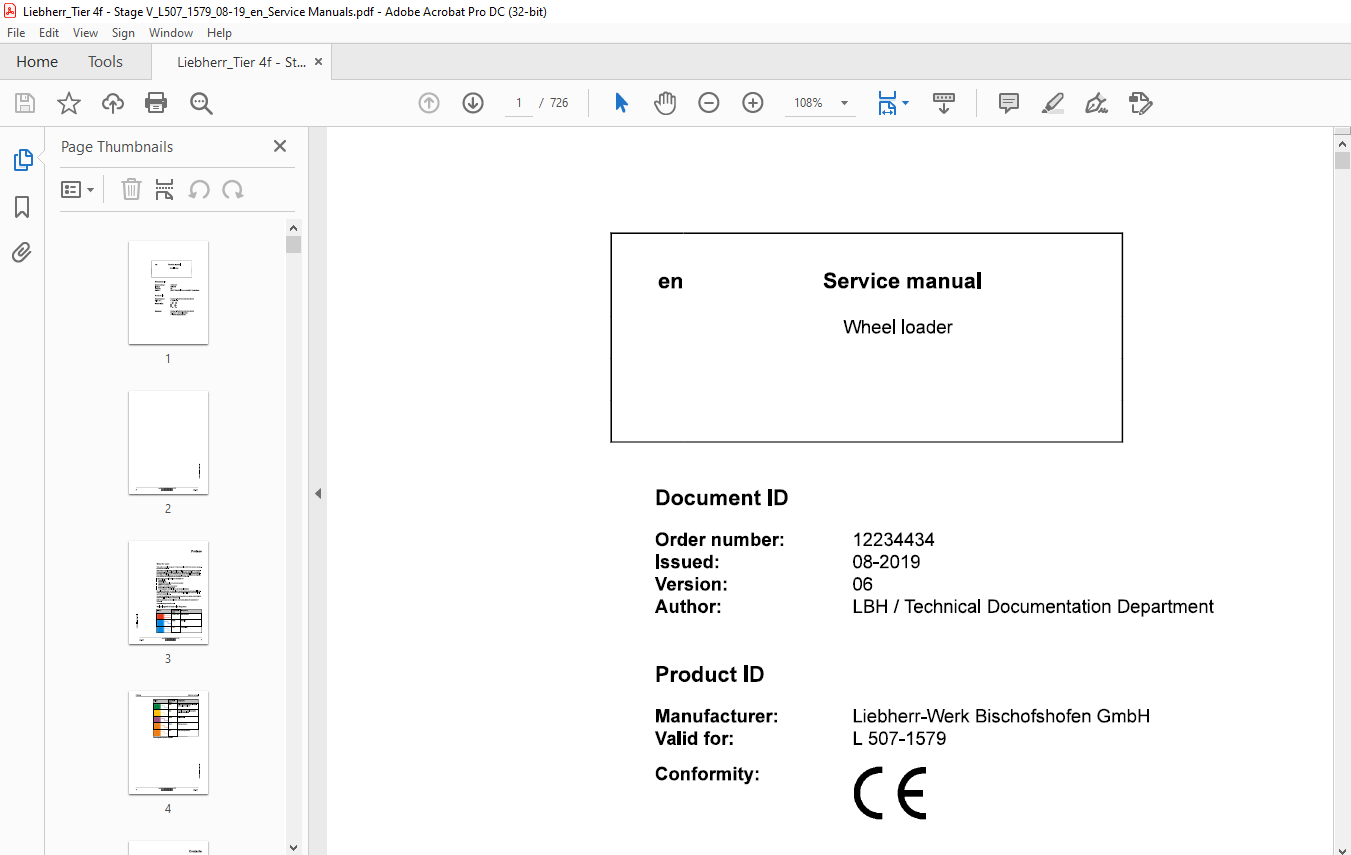
Task: Click the stamp tool icon
Action: click(1141, 103)
